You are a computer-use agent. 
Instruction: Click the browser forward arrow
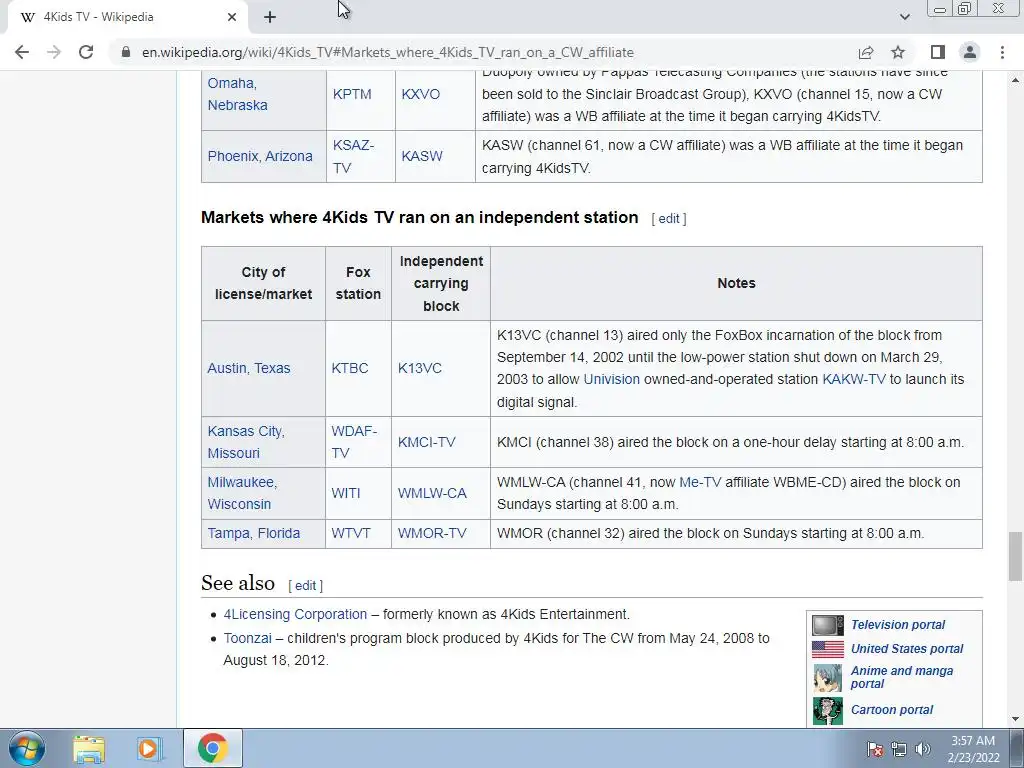point(54,52)
